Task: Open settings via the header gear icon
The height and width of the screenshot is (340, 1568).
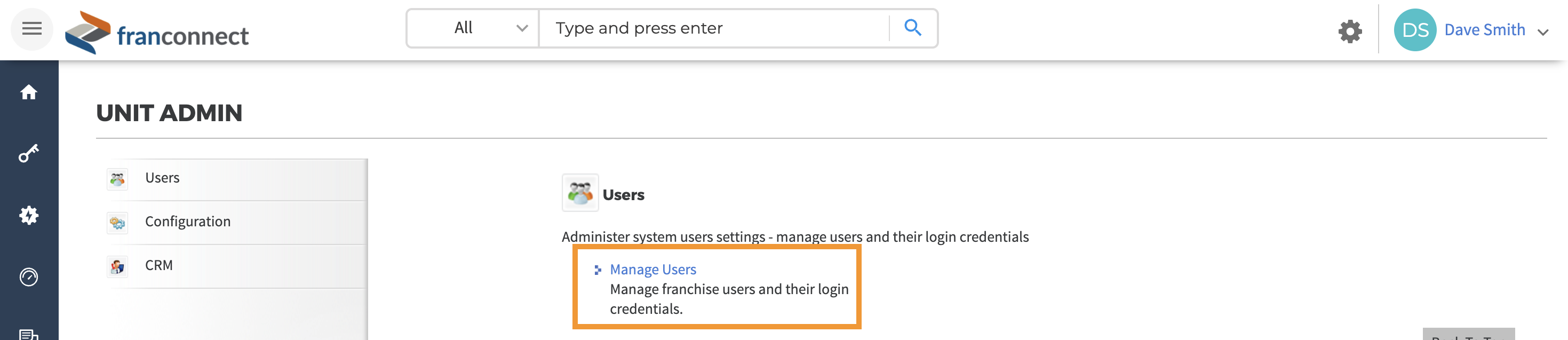Action: click(x=1349, y=30)
